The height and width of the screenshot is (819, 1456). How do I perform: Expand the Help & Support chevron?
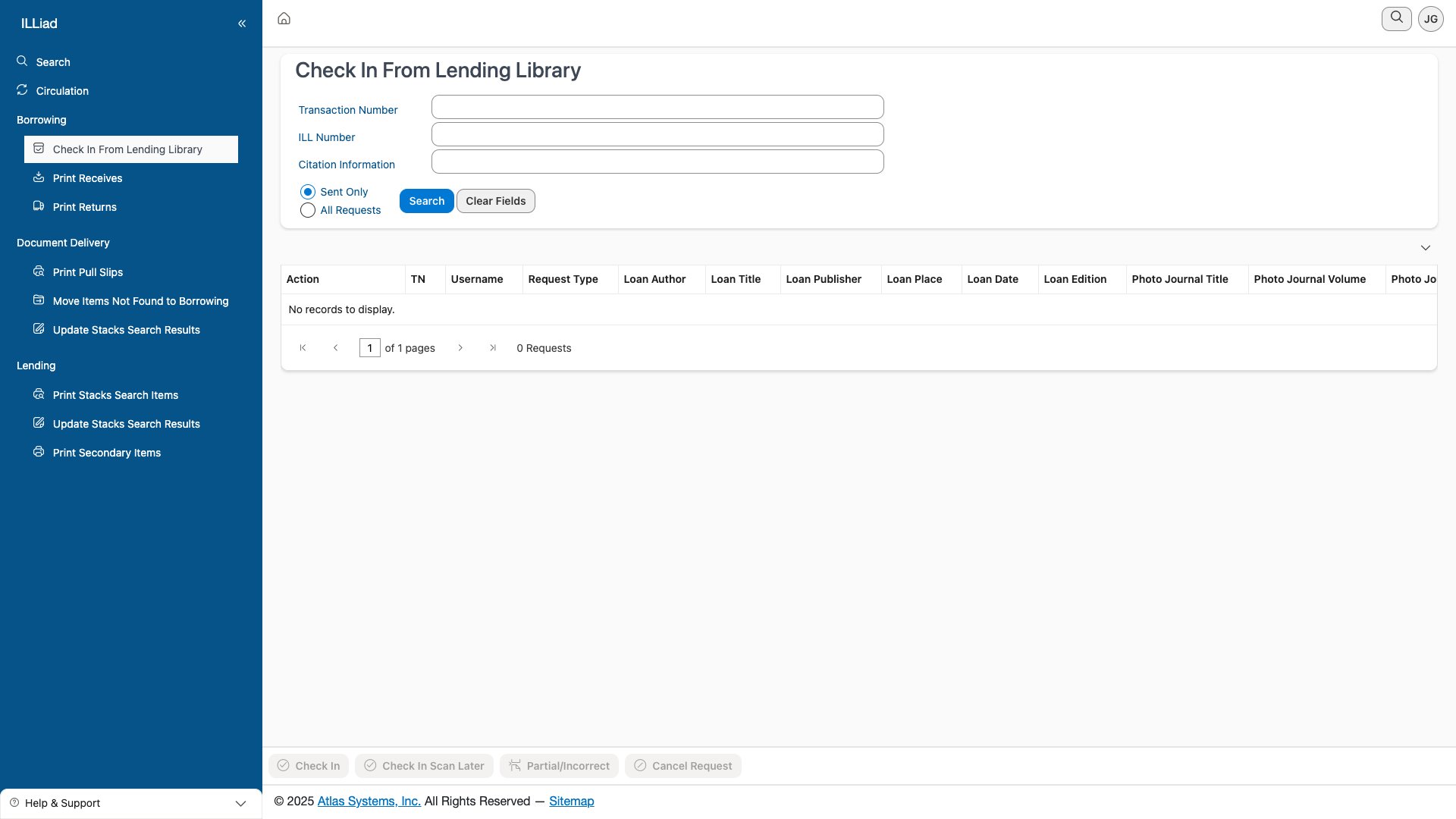coord(240,804)
